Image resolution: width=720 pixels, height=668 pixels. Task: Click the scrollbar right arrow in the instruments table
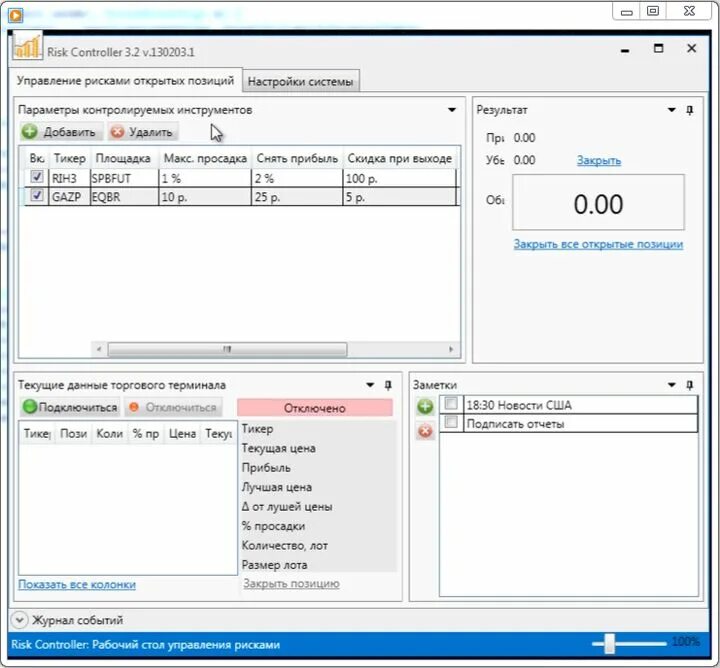pyautogui.click(x=451, y=350)
